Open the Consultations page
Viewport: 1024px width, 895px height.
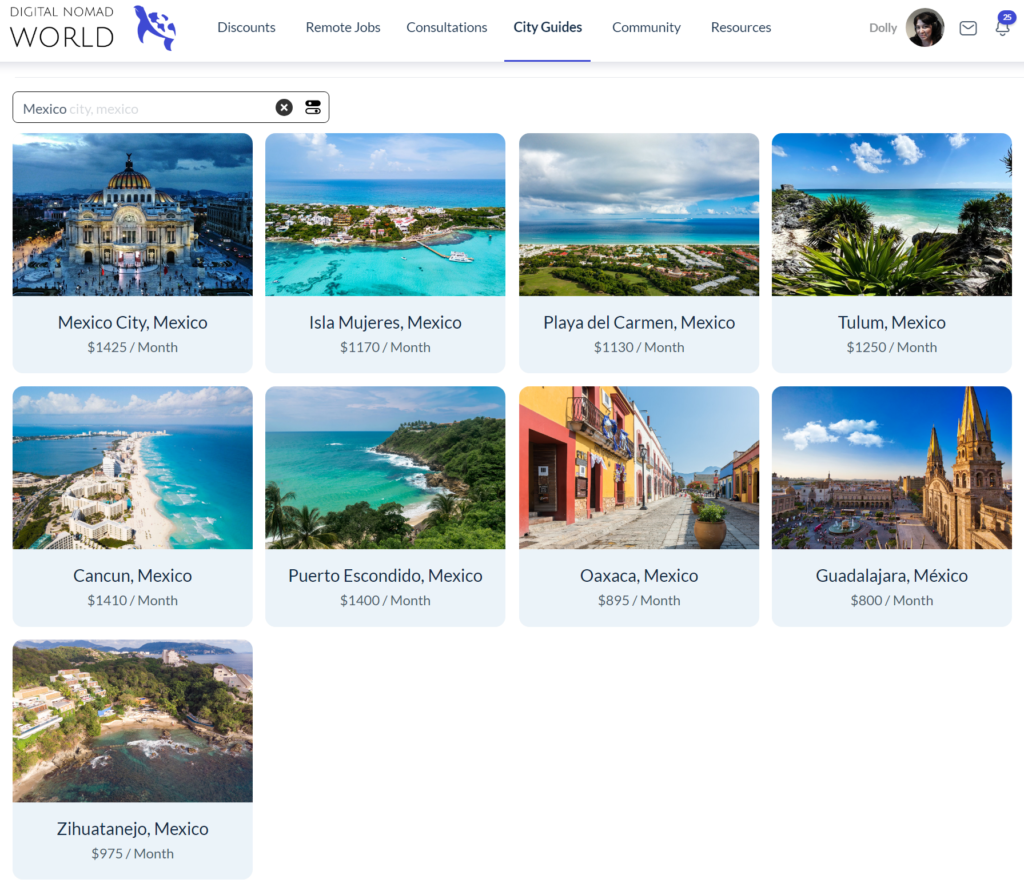coord(447,28)
